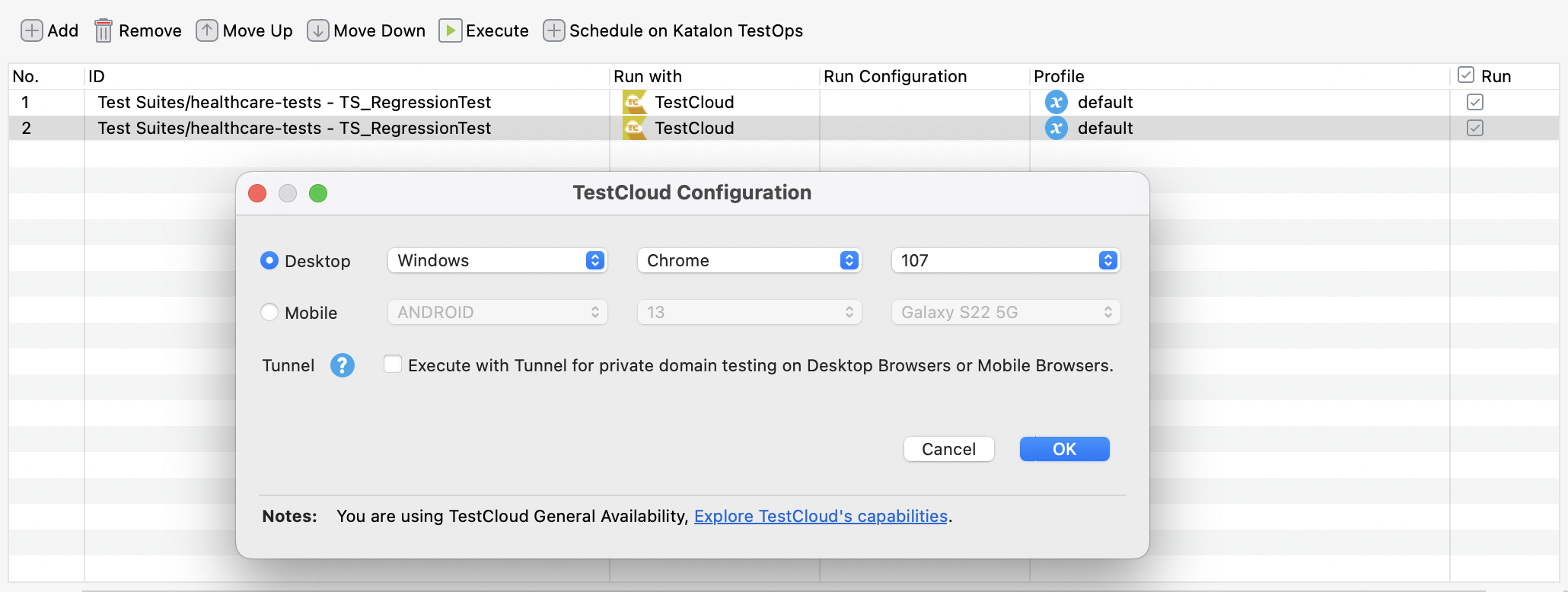1568x592 pixels.
Task: Close the TestCloud Configuration dialog with red button
Action: tap(257, 193)
